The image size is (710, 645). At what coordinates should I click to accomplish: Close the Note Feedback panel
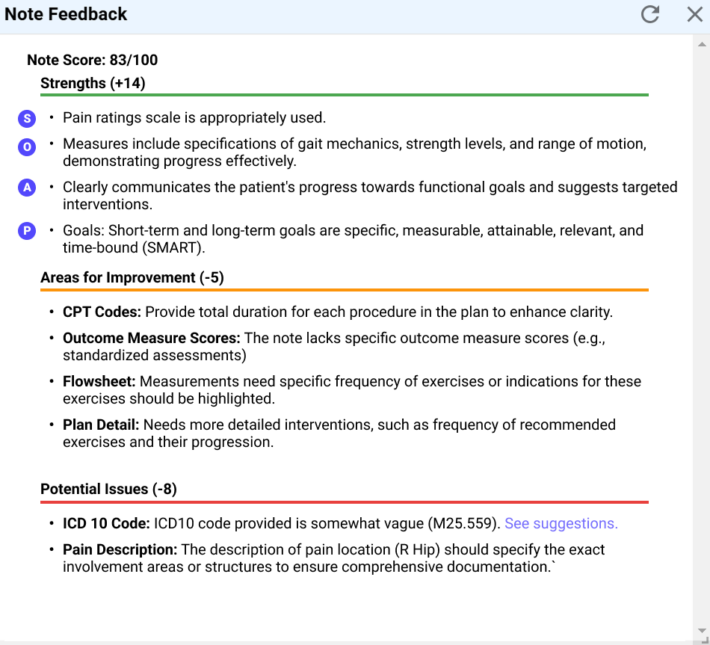pos(695,15)
